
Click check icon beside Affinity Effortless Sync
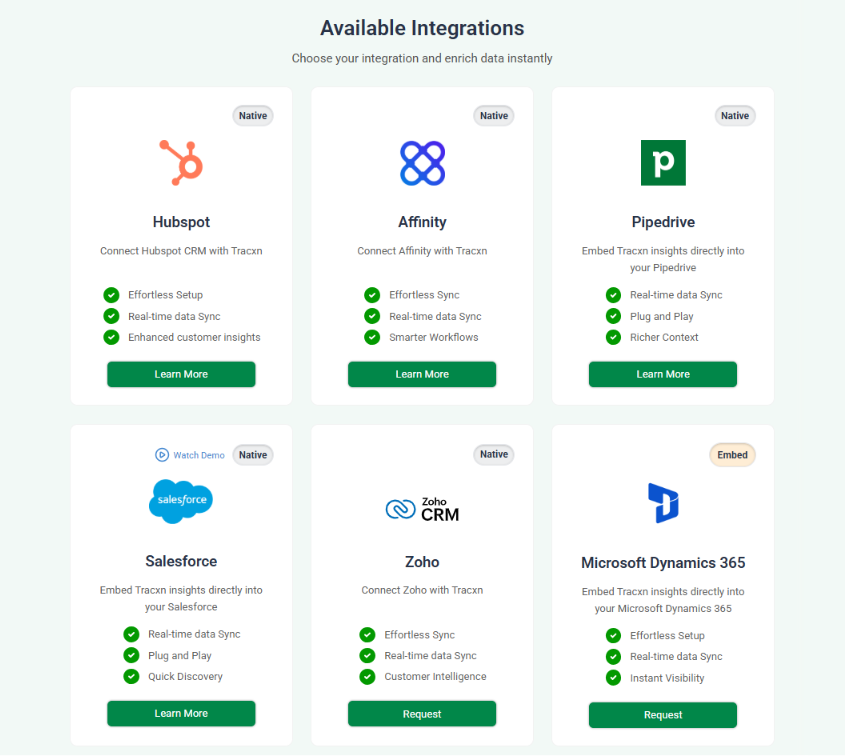(372, 295)
